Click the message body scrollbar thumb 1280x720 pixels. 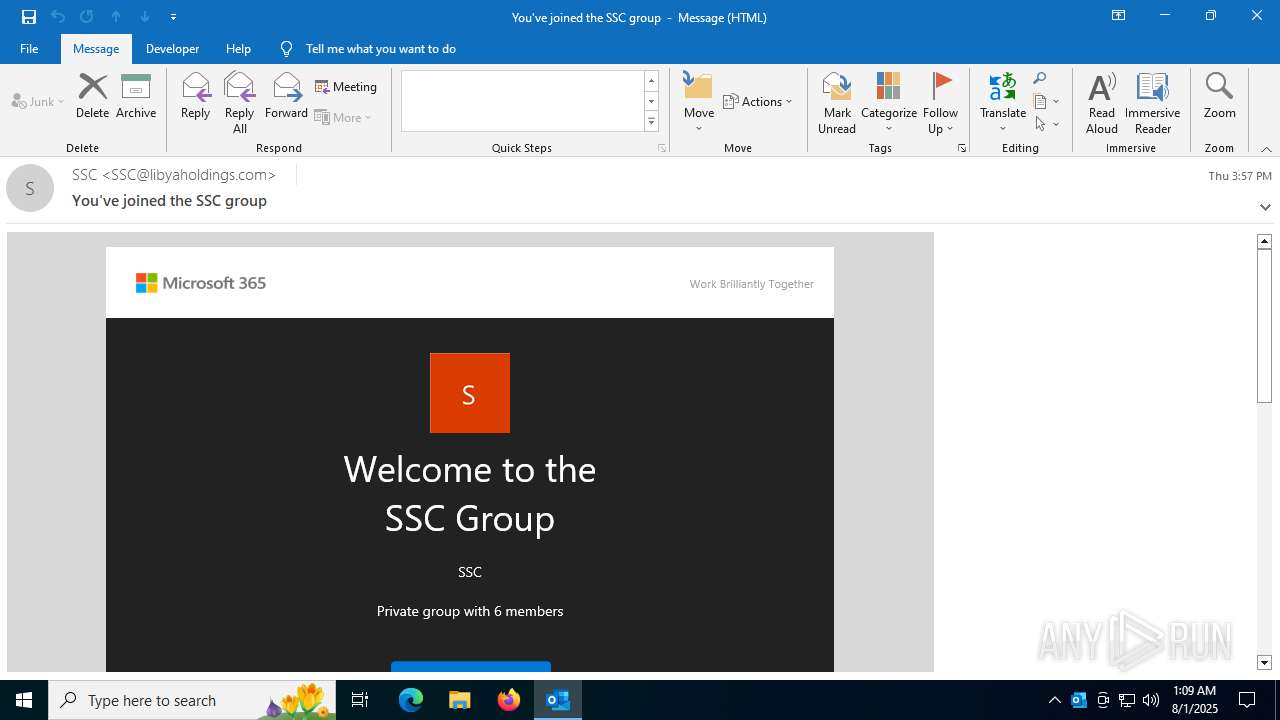(x=1264, y=325)
